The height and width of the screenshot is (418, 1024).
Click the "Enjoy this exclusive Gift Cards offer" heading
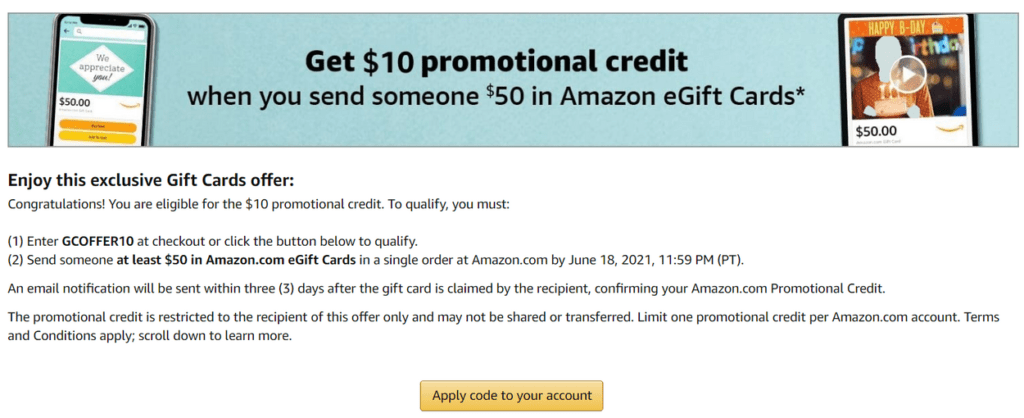(150, 181)
